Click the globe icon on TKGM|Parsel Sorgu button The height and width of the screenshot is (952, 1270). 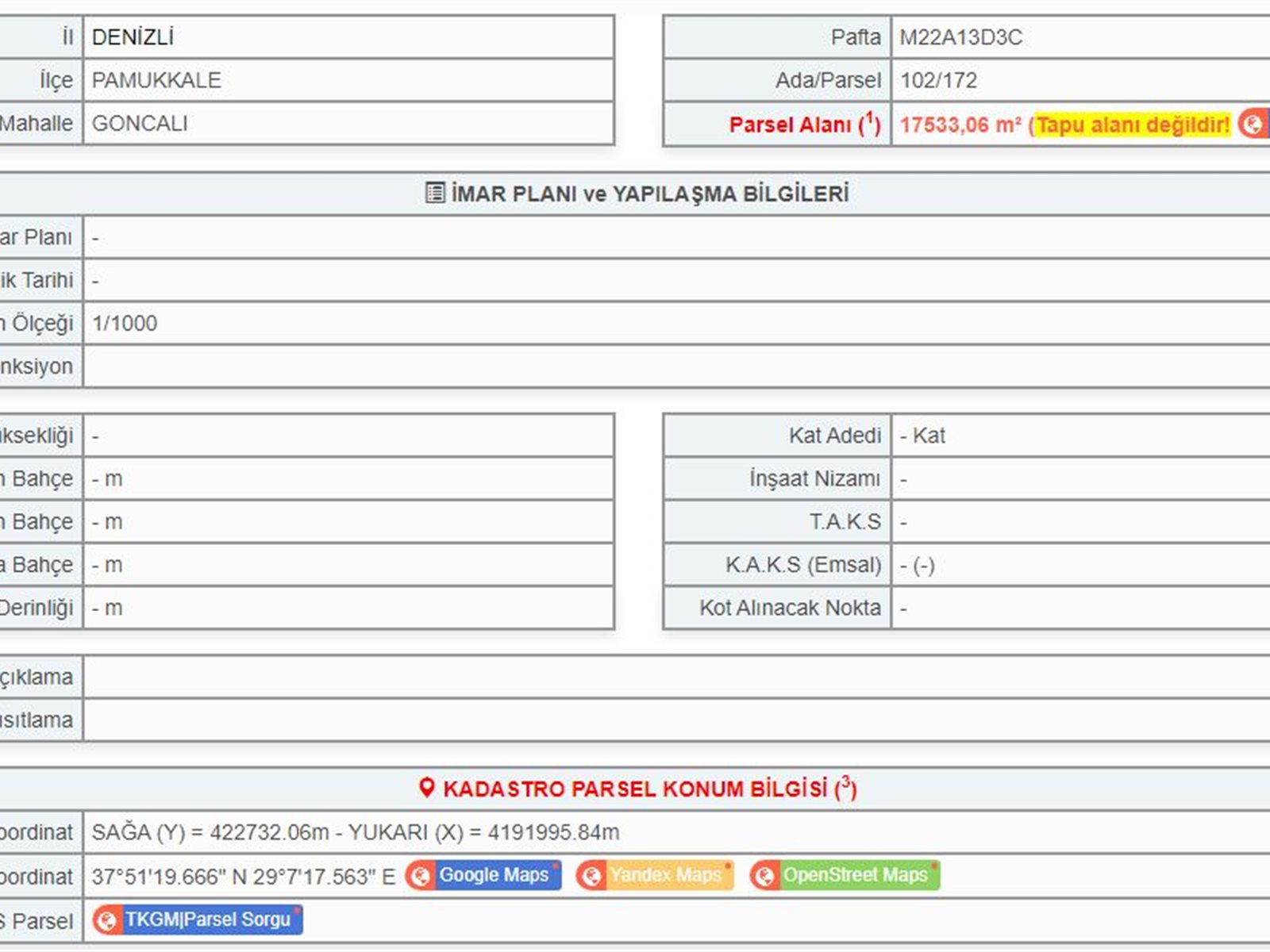pos(106,920)
